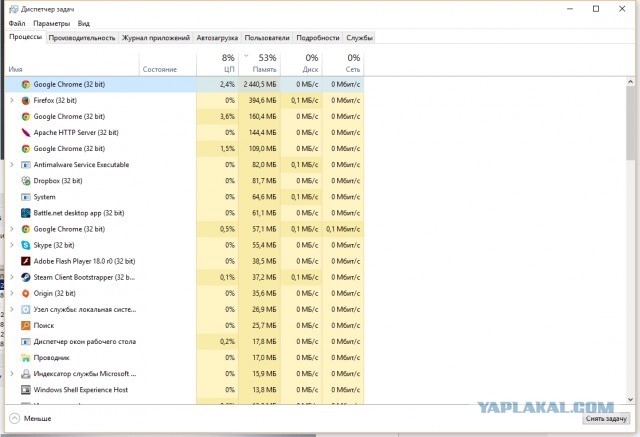Switch to the Службы tab

(359, 38)
